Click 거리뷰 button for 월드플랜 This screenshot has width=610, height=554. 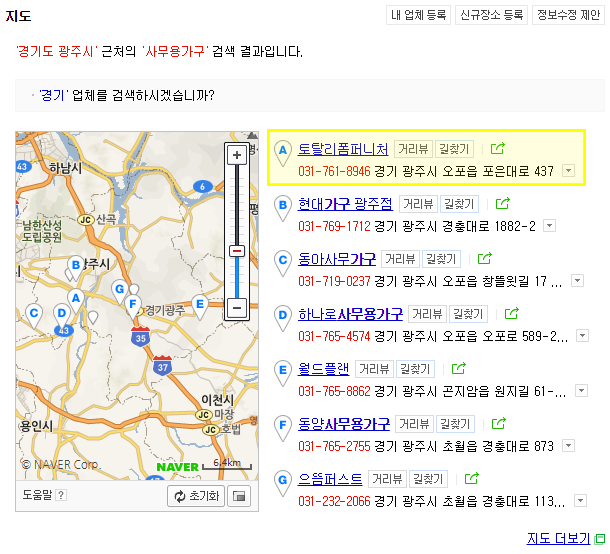coord(374,369)
